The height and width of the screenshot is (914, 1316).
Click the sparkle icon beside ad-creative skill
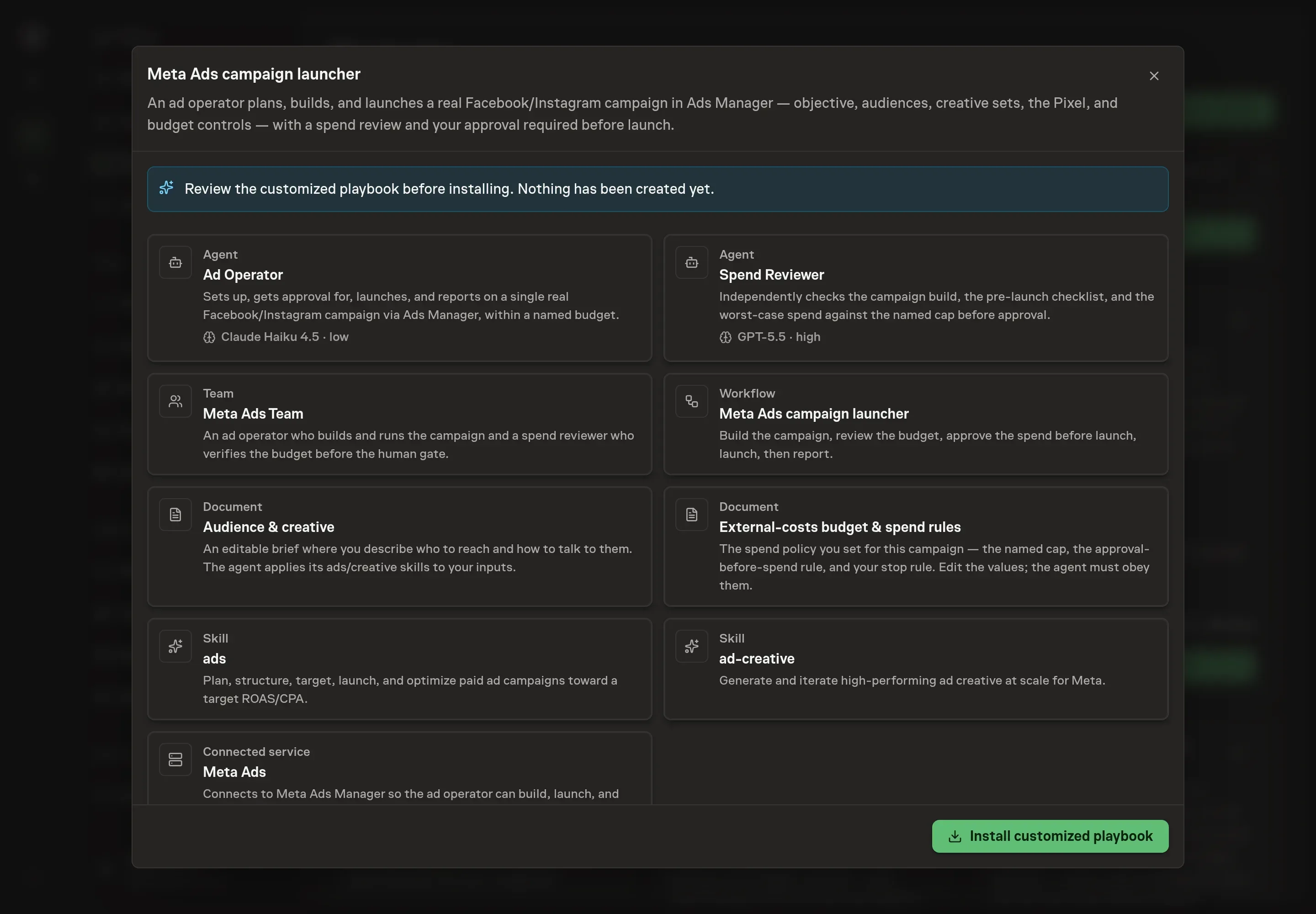(x=691, y=646)
